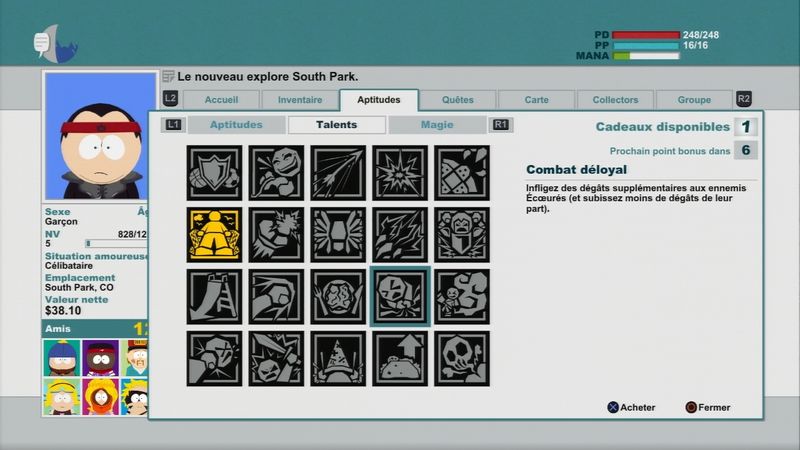Select the playground slide talent icon

[214, 296]
